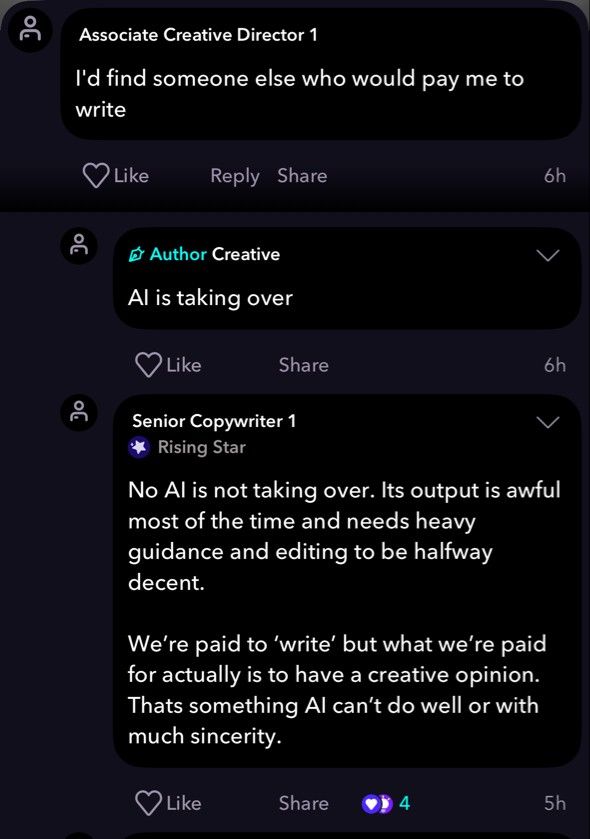This screenshot has height=839, width=590.
Task: Share the "AI is taking over" reply
Action: [304, 365]
